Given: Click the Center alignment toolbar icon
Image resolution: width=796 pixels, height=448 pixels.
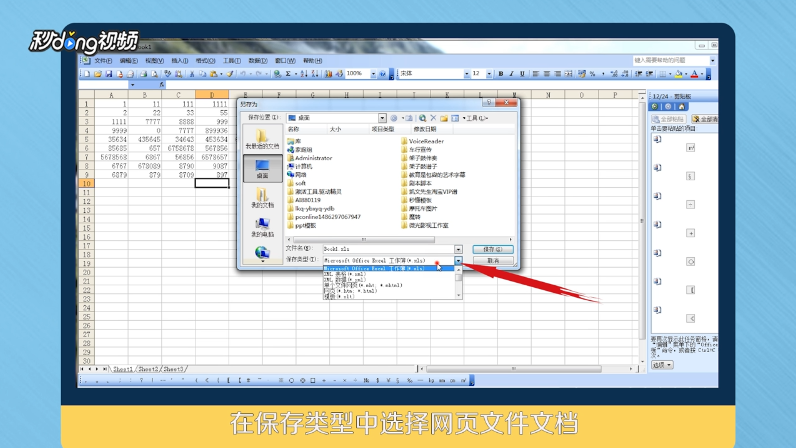Looking at the screenshot, I should coord(546,74).
